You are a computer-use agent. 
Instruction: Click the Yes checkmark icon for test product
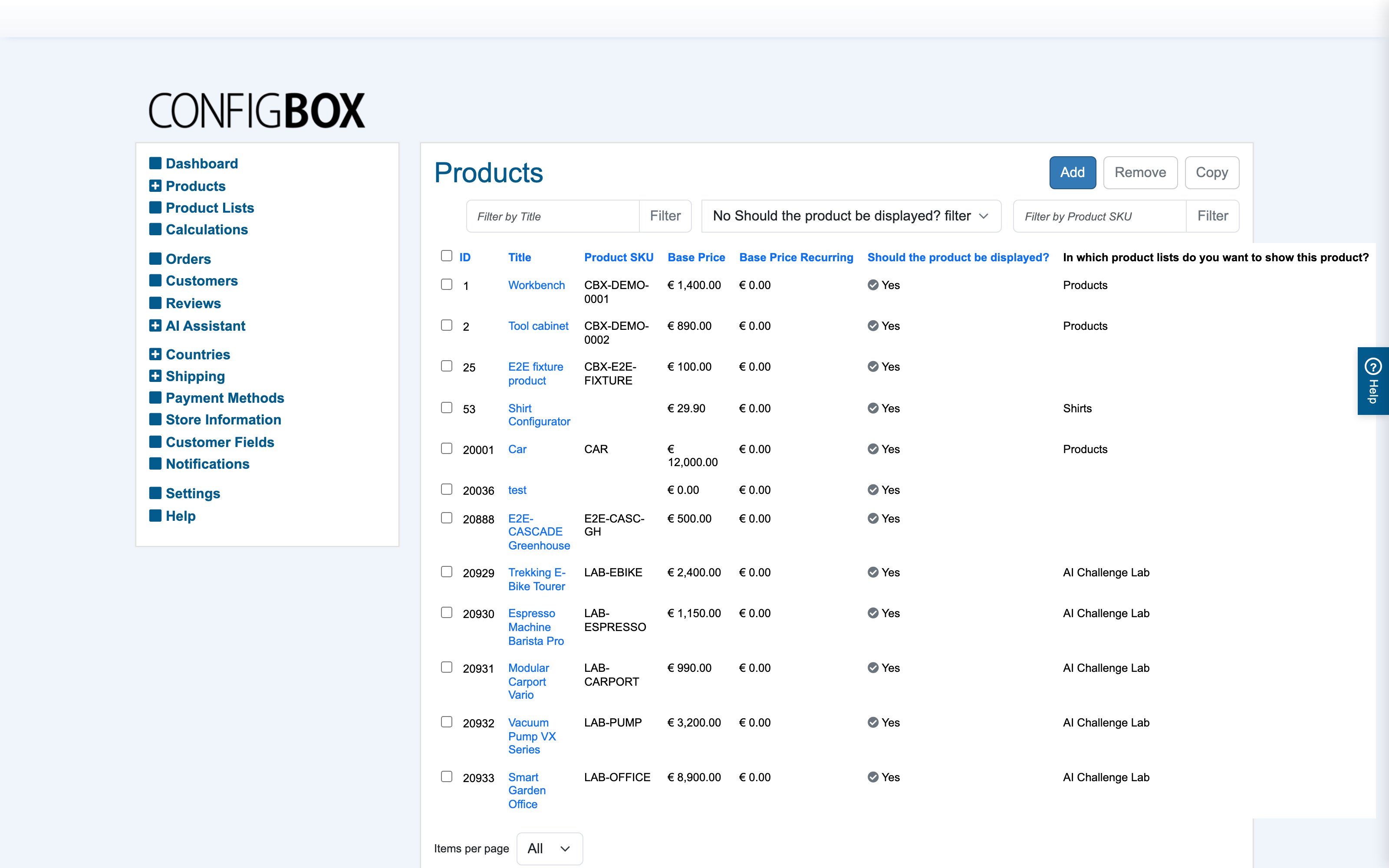point(873,490)
